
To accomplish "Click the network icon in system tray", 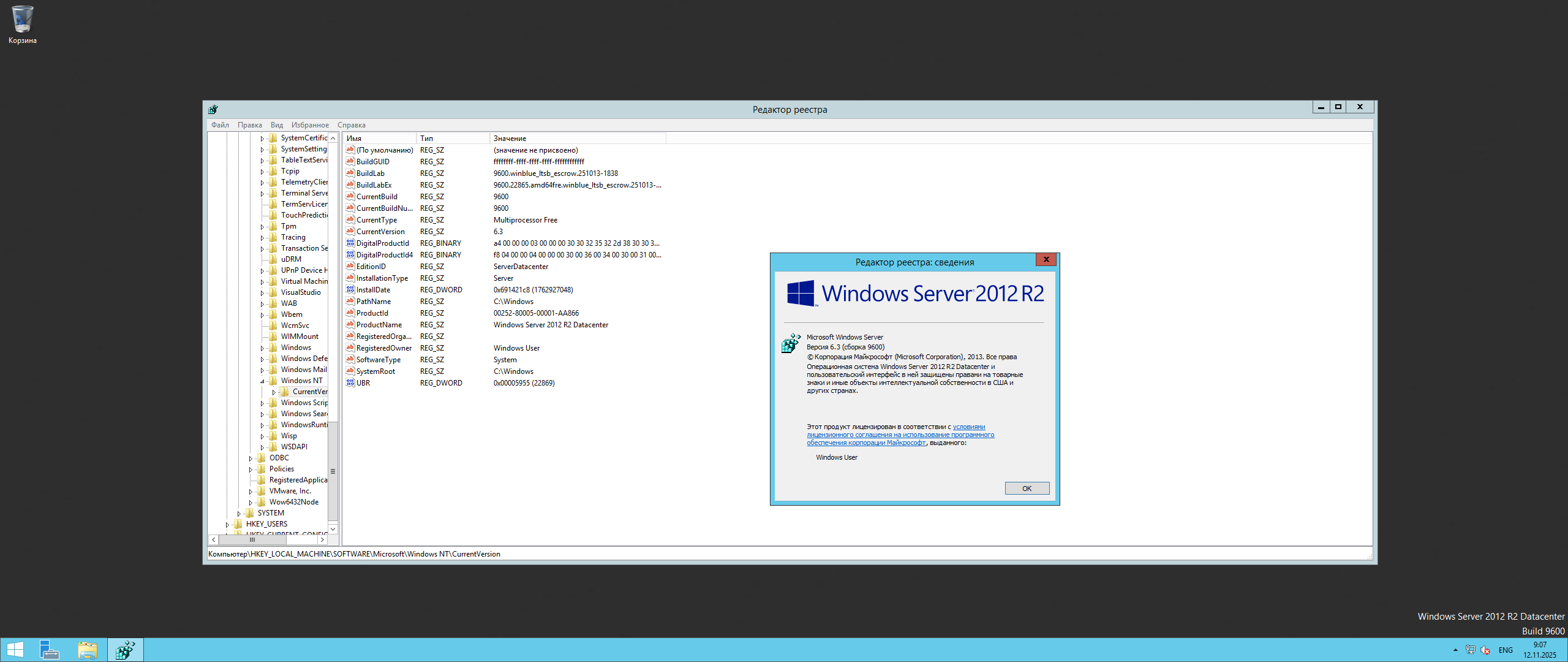I will coord(1470,650).
